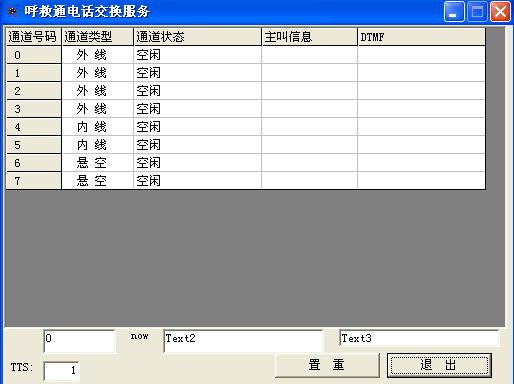Screen dimensions: 514x384
Task: Click 外线 type cell in channel 3 row
Action: point(98,109)
